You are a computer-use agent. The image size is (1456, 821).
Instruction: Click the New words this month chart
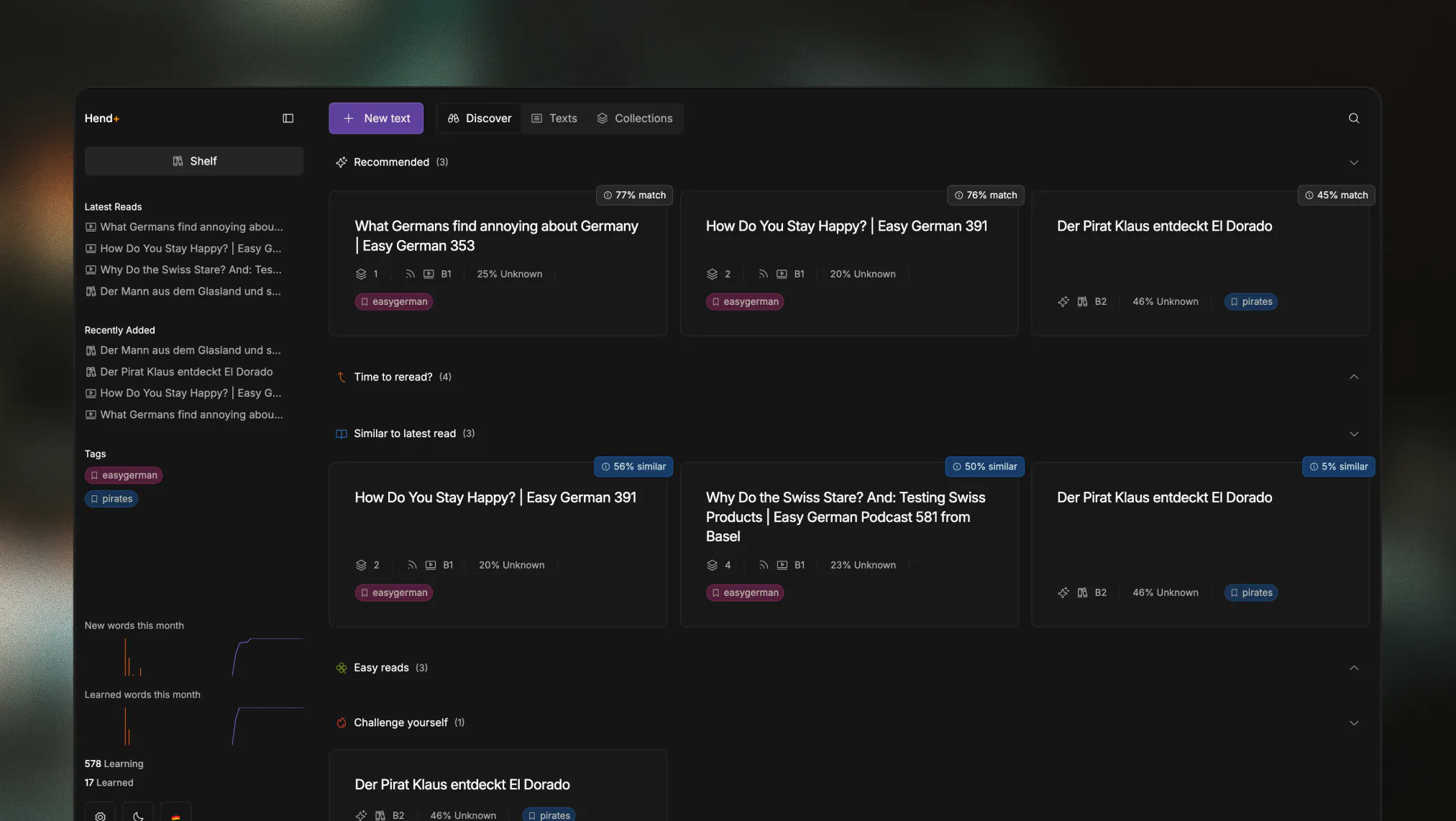(194, 657)
